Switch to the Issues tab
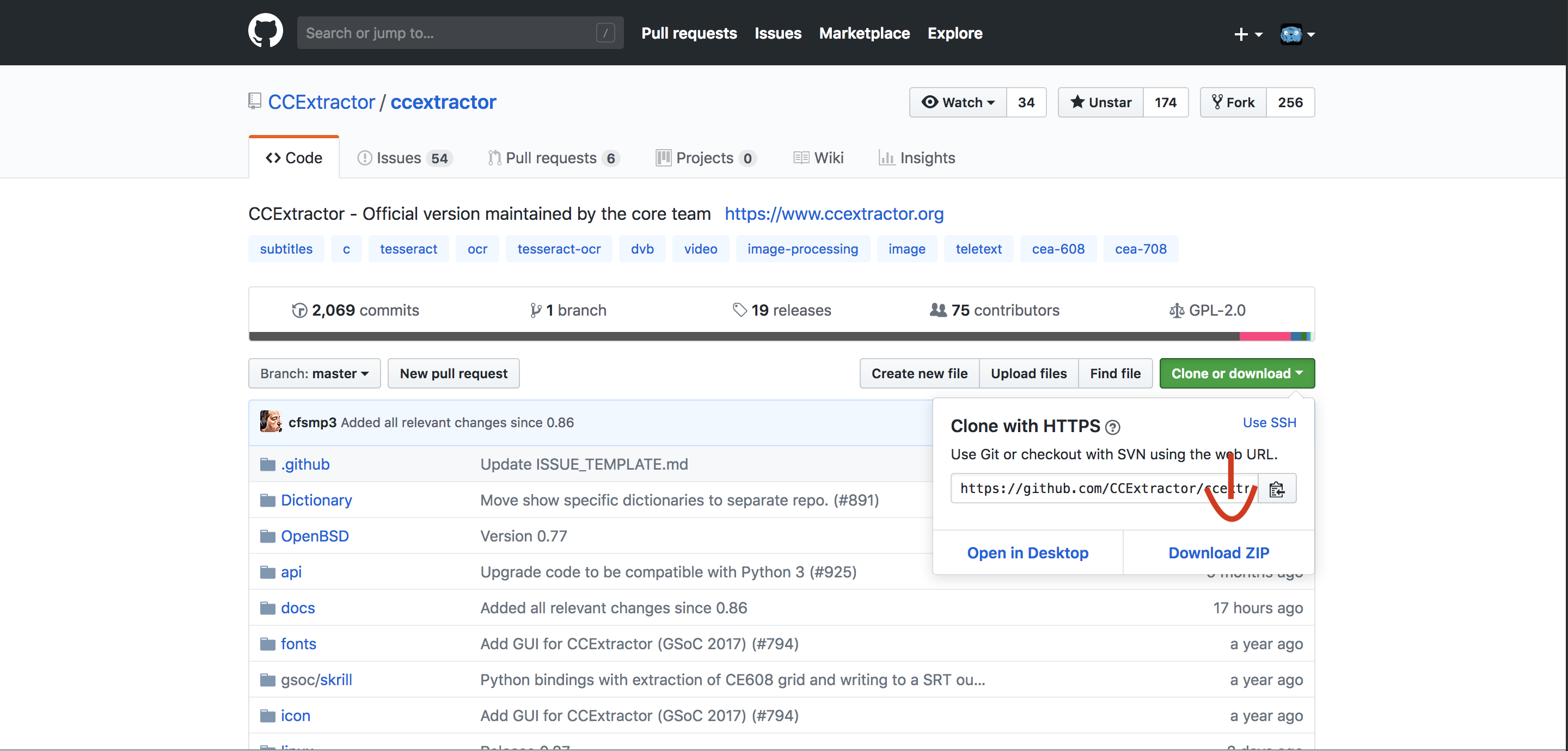 pos(403,158)
